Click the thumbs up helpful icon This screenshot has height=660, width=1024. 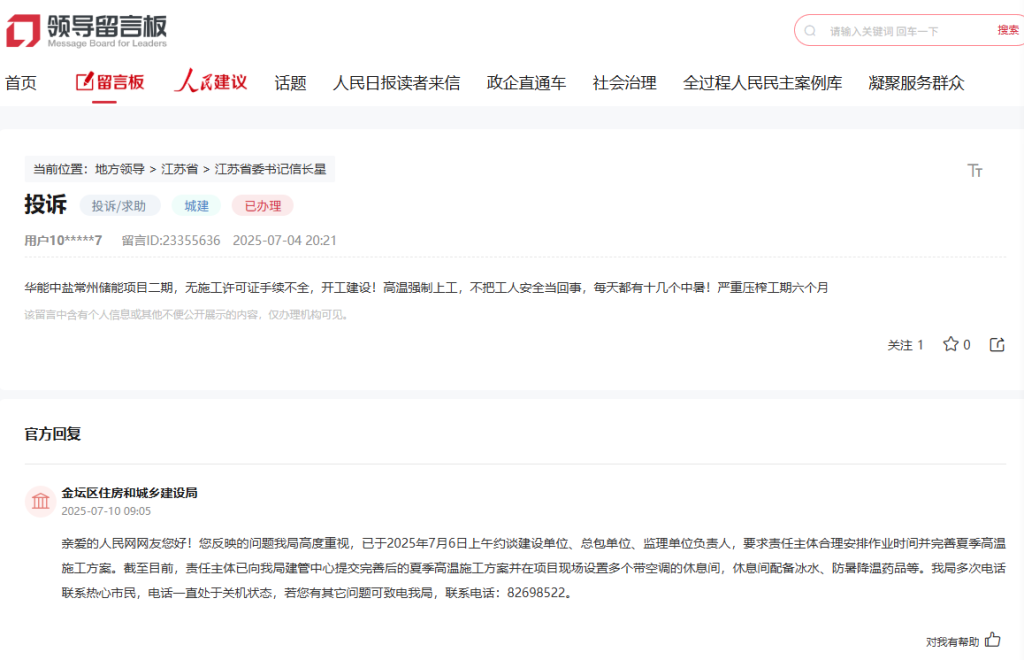click(993, 640)
